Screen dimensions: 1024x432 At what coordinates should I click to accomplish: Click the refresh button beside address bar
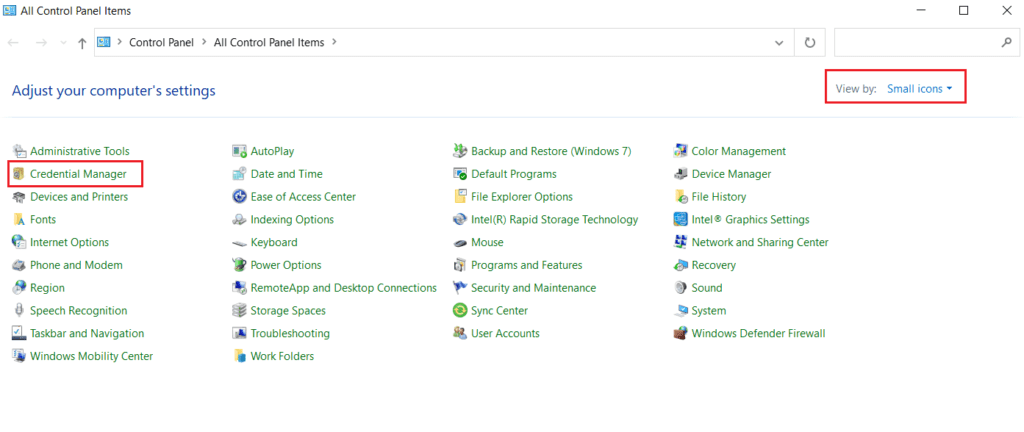pyautogui.click(x=810, y=43)
